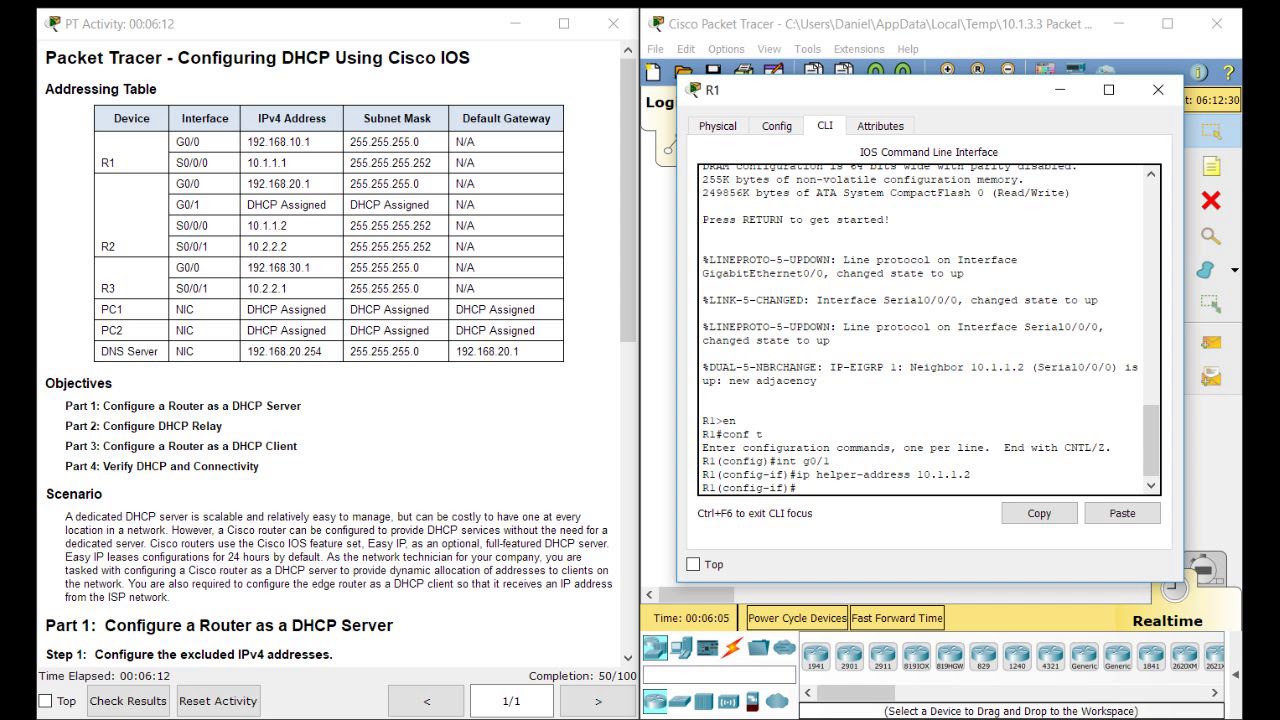Switch to the Config tab

coord(777,126)
